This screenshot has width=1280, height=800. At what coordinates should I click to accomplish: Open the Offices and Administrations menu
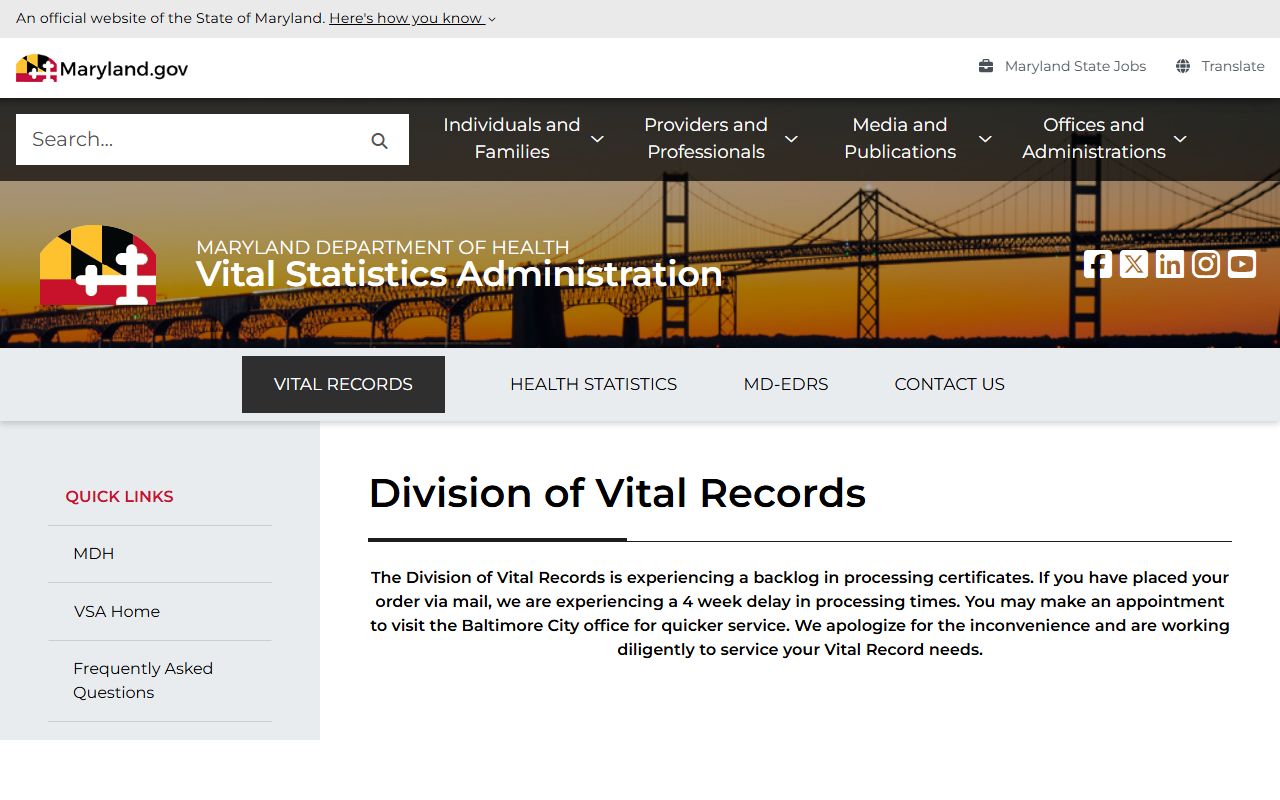[1093, 138]
